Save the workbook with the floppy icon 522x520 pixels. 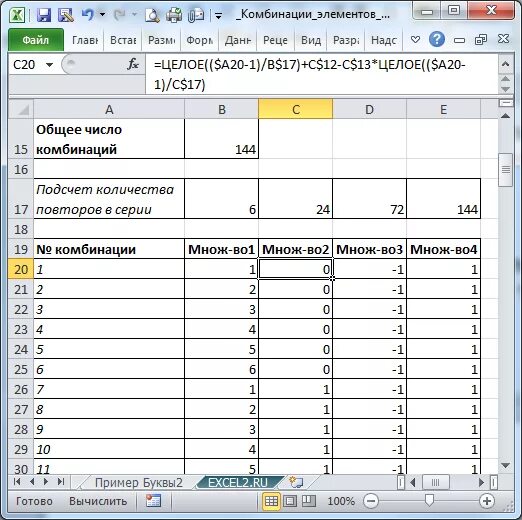44,15
